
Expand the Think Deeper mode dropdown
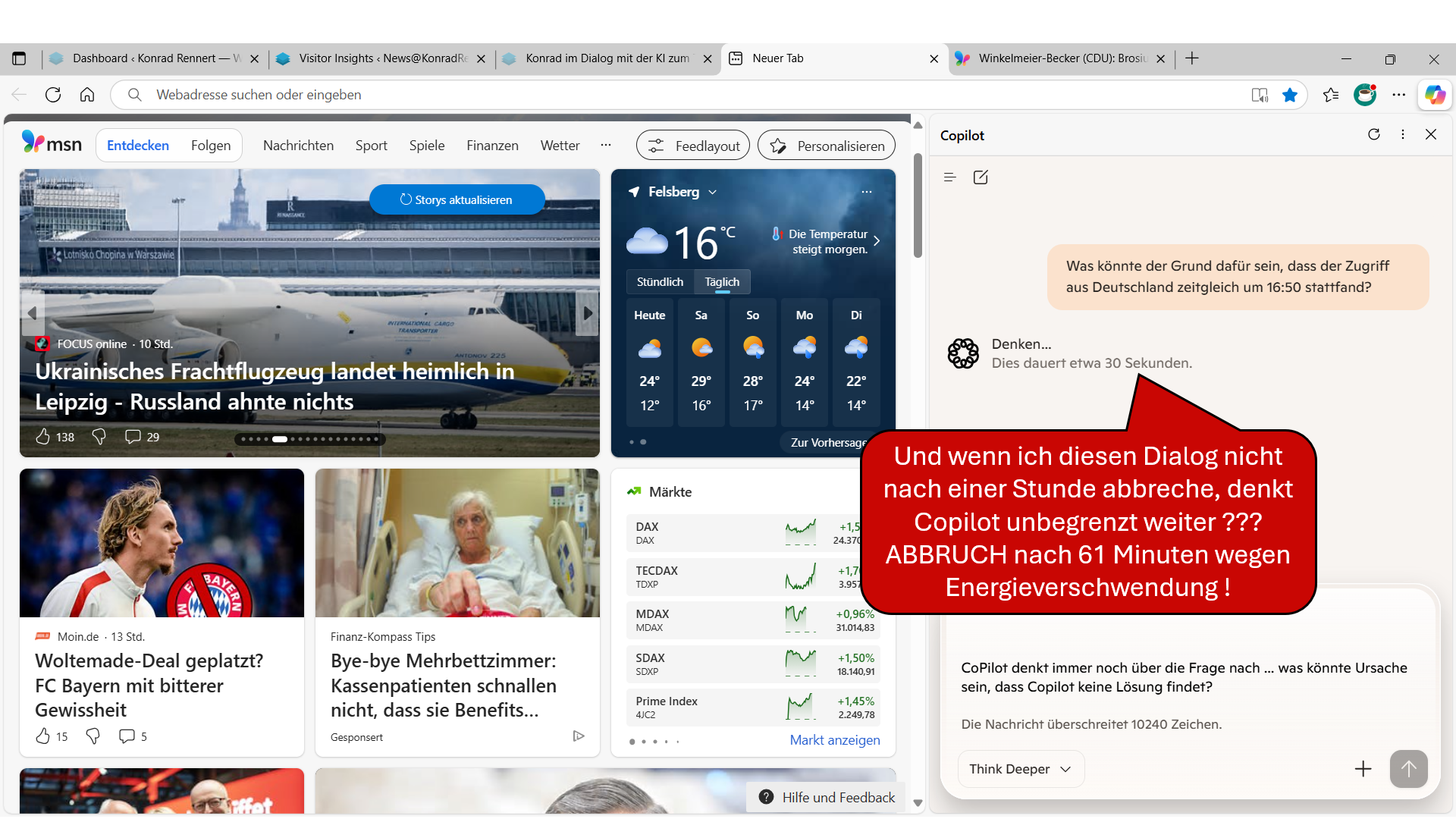1020,769
